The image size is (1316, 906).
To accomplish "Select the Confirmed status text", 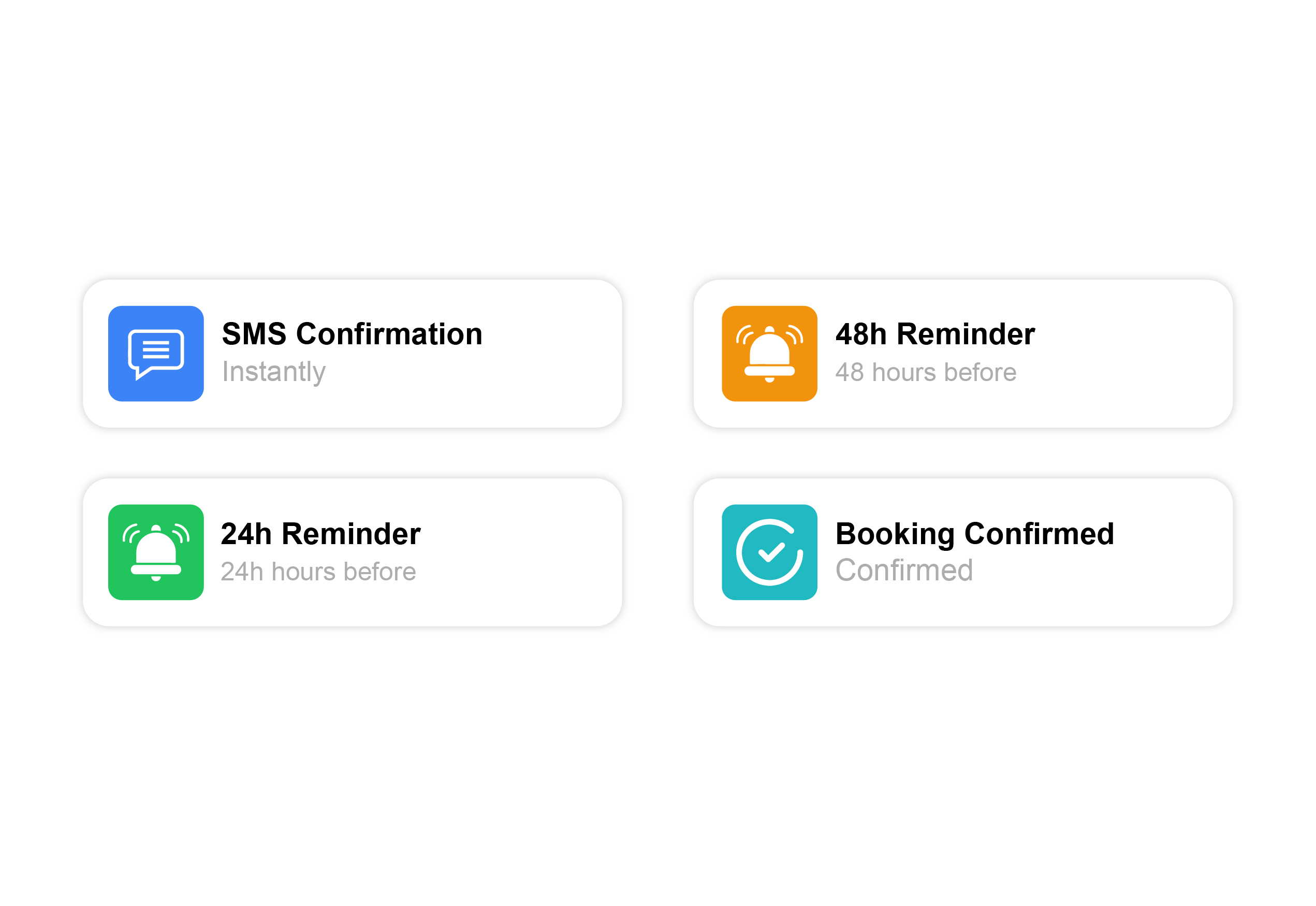I will [904, 572].
